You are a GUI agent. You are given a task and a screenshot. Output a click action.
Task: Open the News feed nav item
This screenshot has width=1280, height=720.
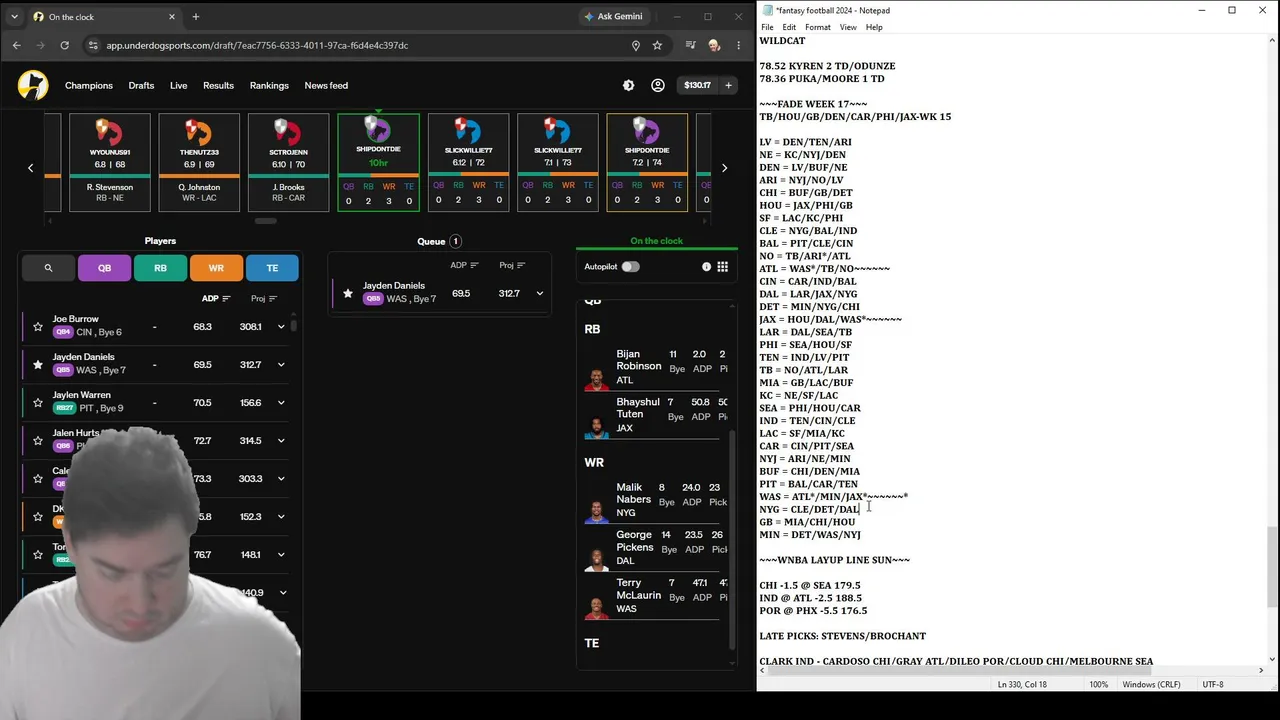point(326,85)
